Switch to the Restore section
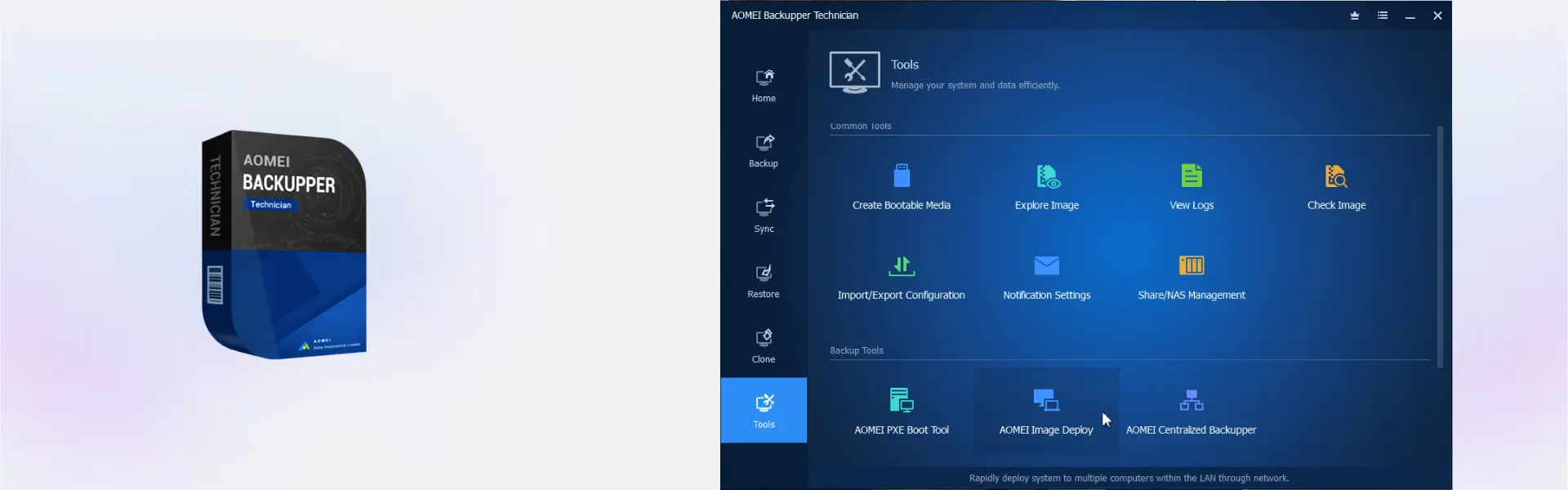The height and width of the screenshot is (490, 1568). [764, 281]
